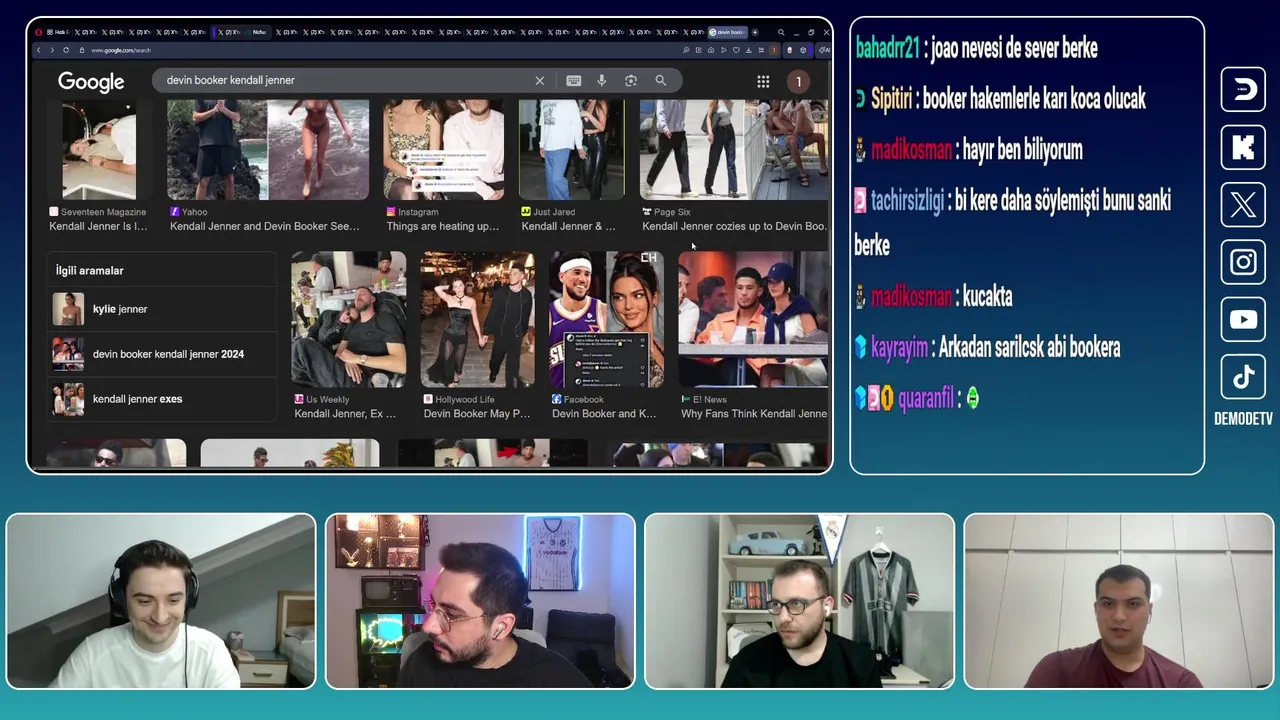Open the TikTok icon in the stream sidebar

point(1243,377)
